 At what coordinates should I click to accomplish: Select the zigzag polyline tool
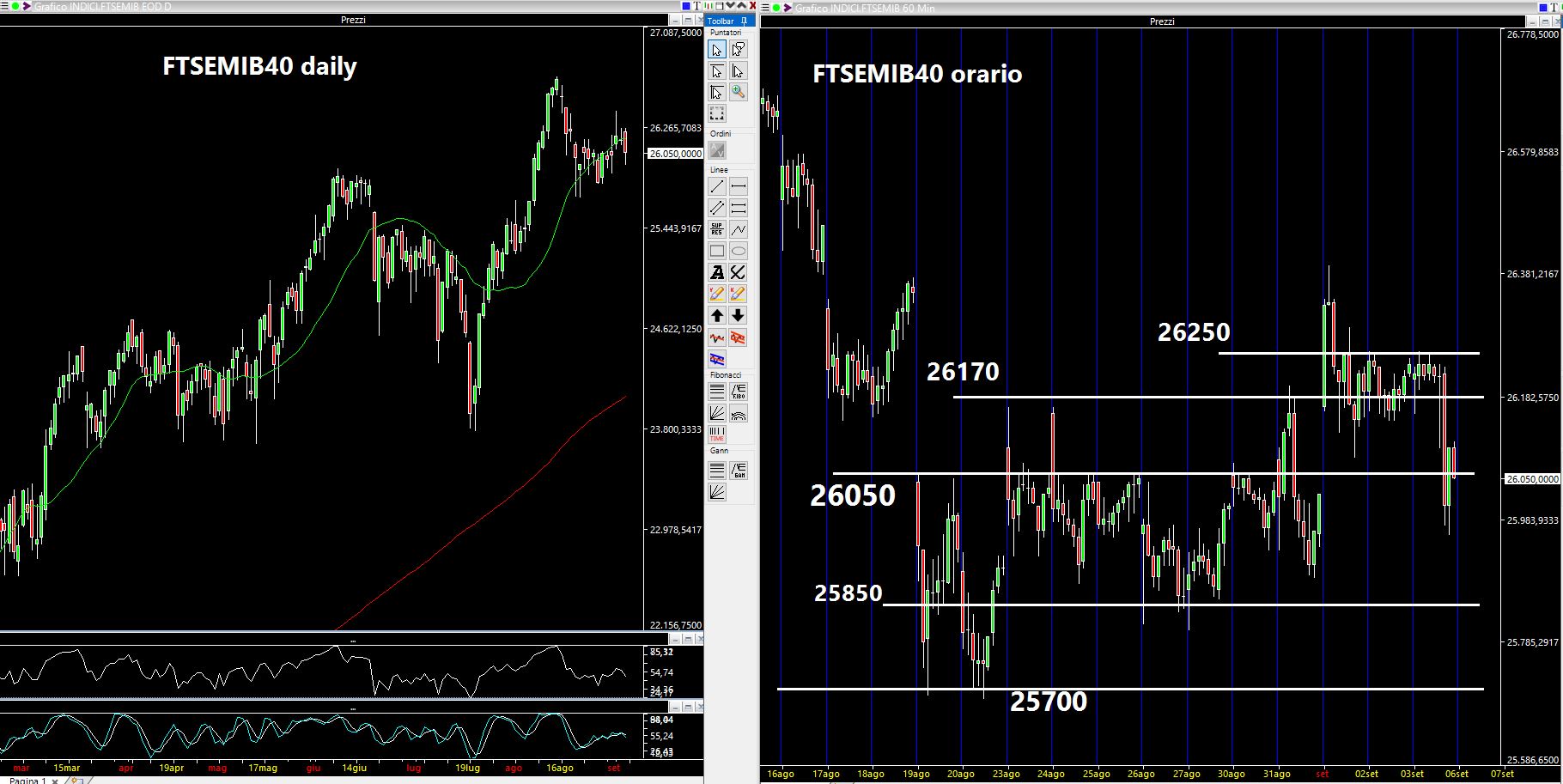(x=738, y=229)
